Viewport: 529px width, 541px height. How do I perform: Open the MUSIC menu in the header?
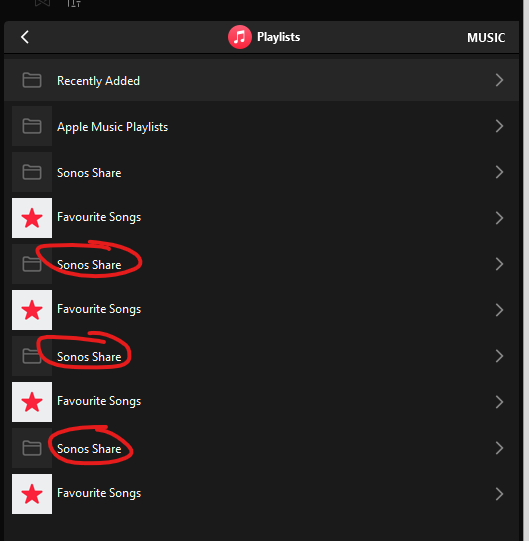tap(486, 38)
